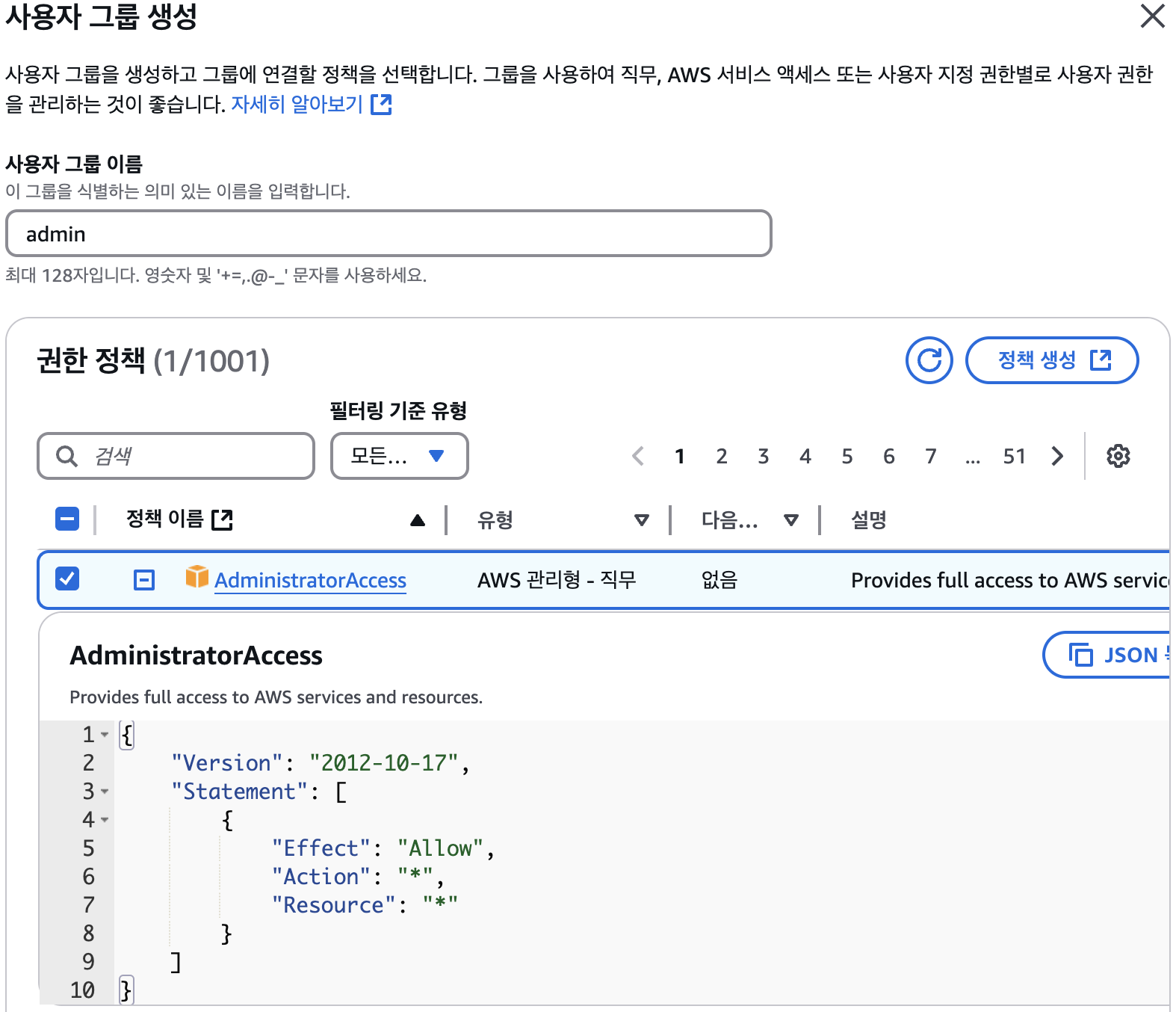Sort the 유형 column using its arrow
Viewport: 1176px width, 1012px height.
[641, 519]
